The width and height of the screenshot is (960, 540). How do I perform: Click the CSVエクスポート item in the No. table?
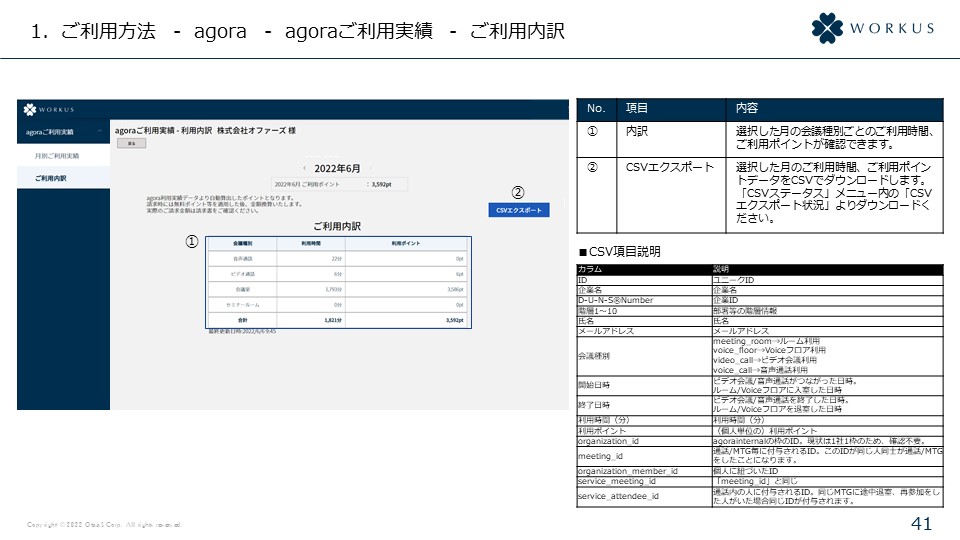670,167
